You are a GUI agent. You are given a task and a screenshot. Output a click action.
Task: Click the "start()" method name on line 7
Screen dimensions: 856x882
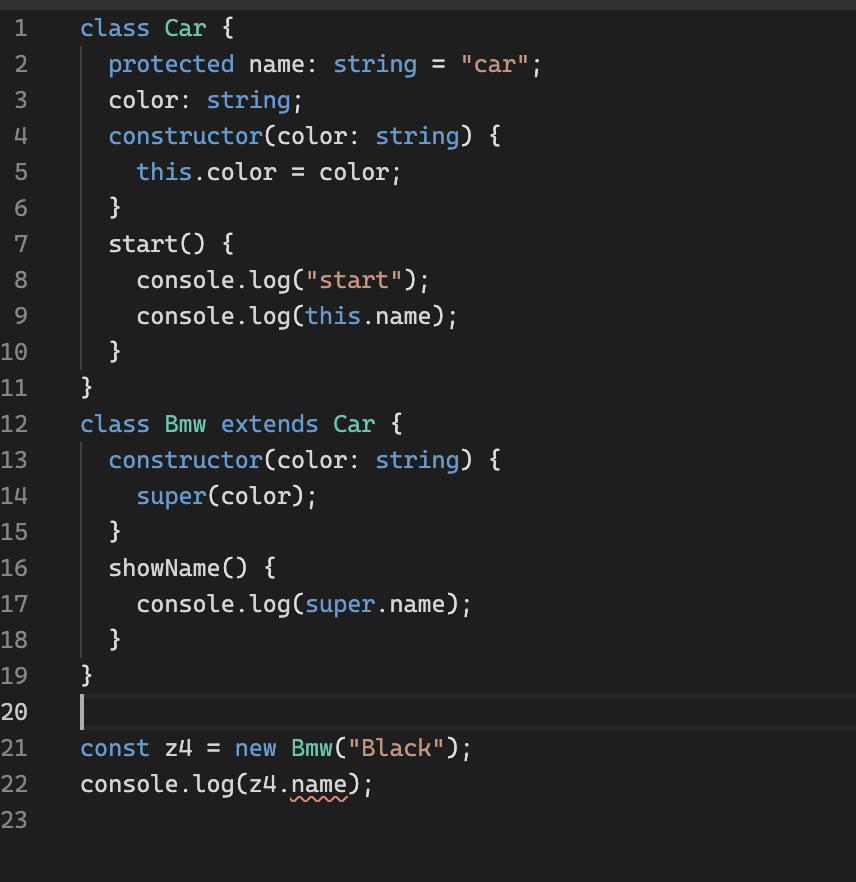(x=157, y=244)
